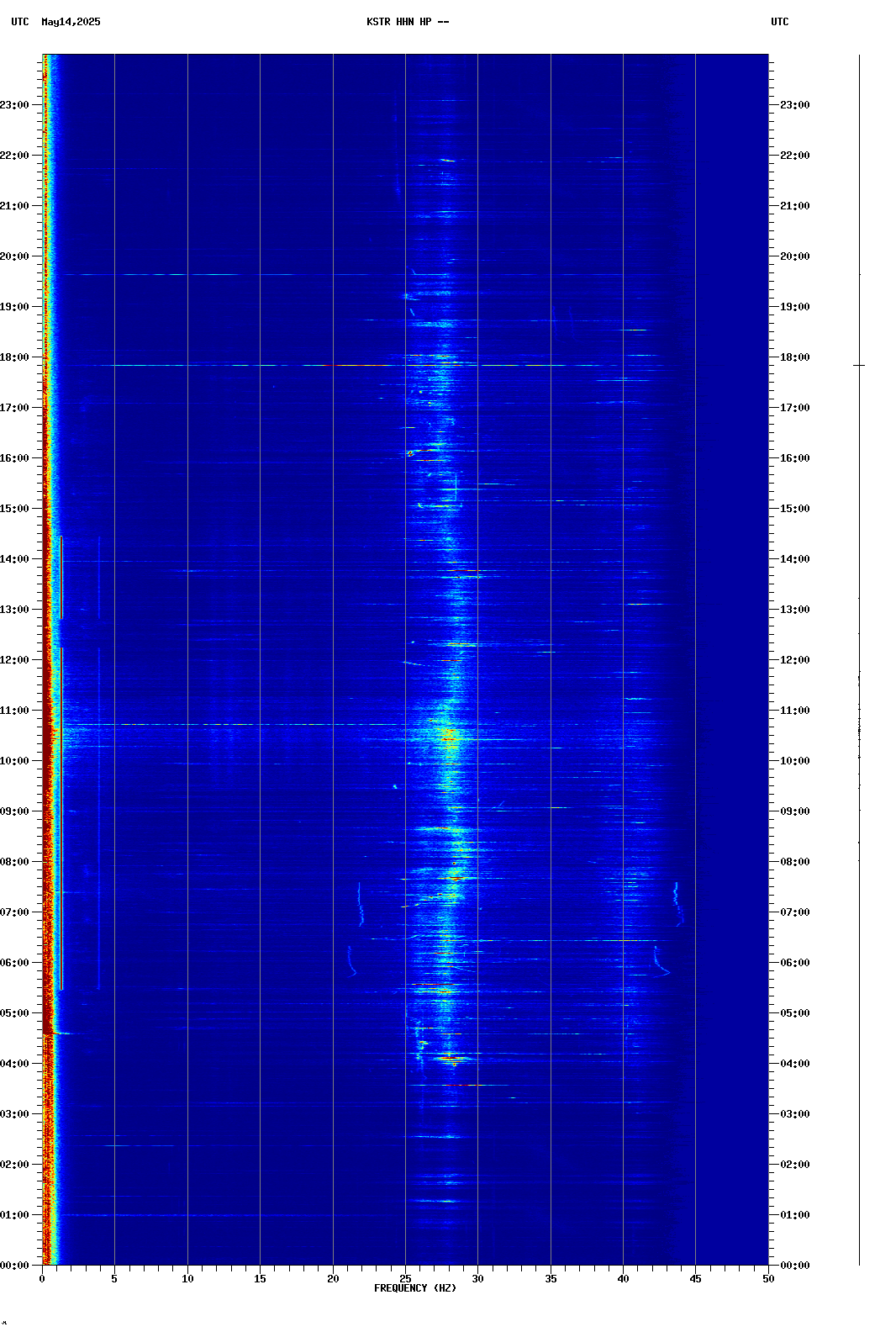Select the 10 Hz frequency tick label
Viewport: 896px width, 1332px height.
pyautogui.click(x=187, y=1279)
